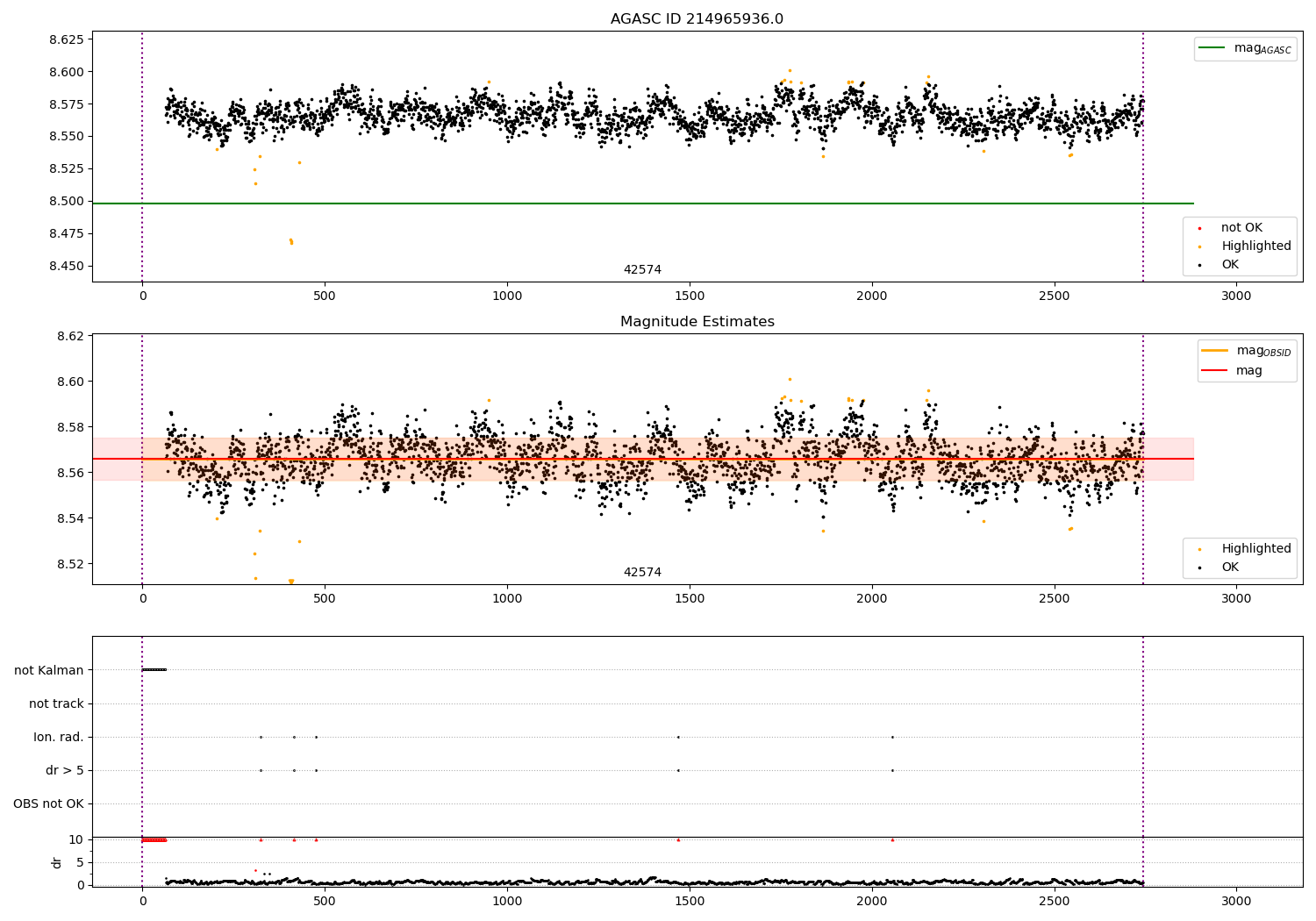
Task: Click the 'not track' axis label
Action: click(x=56, y=703)
